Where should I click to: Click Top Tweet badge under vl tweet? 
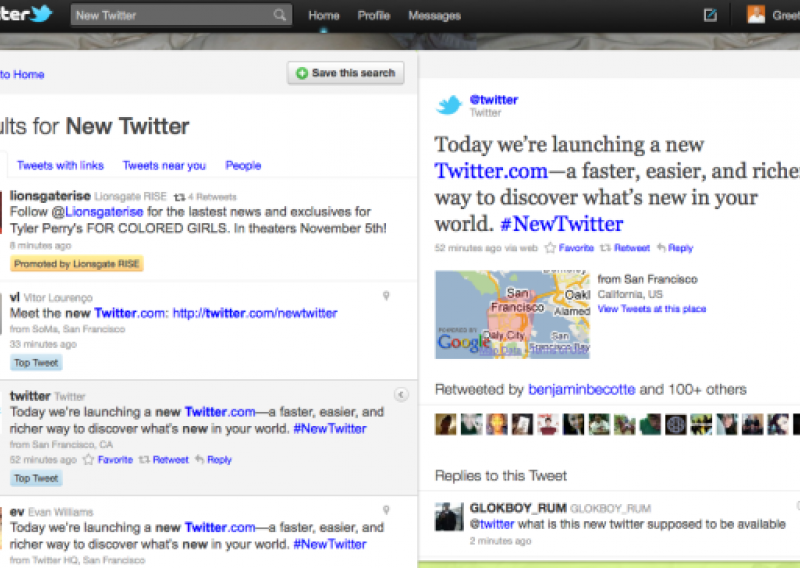36,363
